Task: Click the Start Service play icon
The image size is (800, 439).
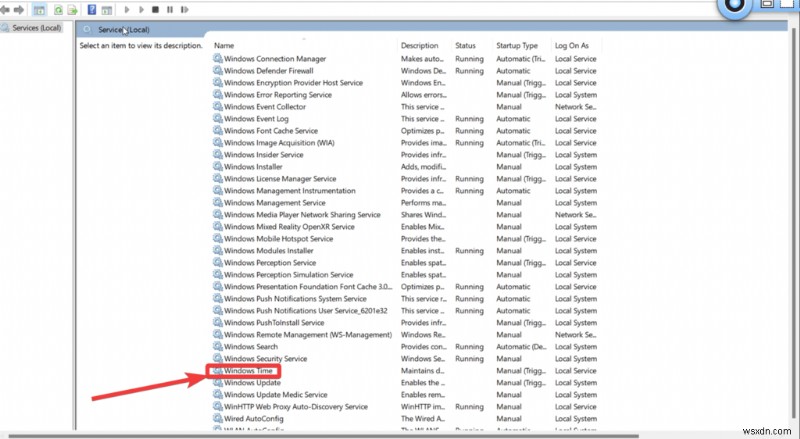Action: pyautogui.click(x=127, y=9)
